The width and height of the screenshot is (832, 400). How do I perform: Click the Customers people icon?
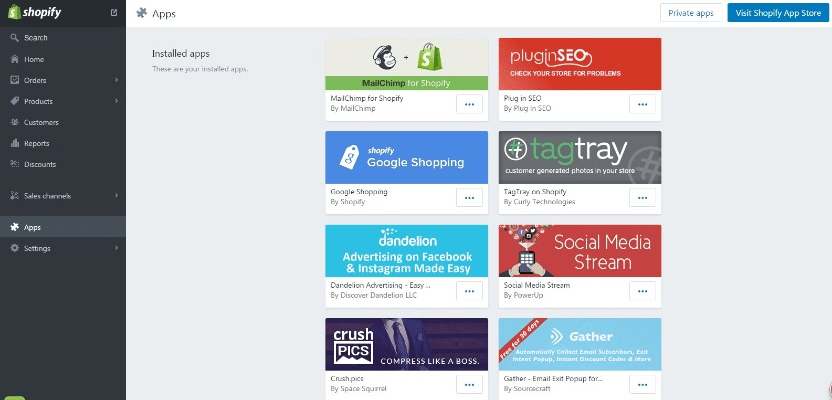coord(14,122)
